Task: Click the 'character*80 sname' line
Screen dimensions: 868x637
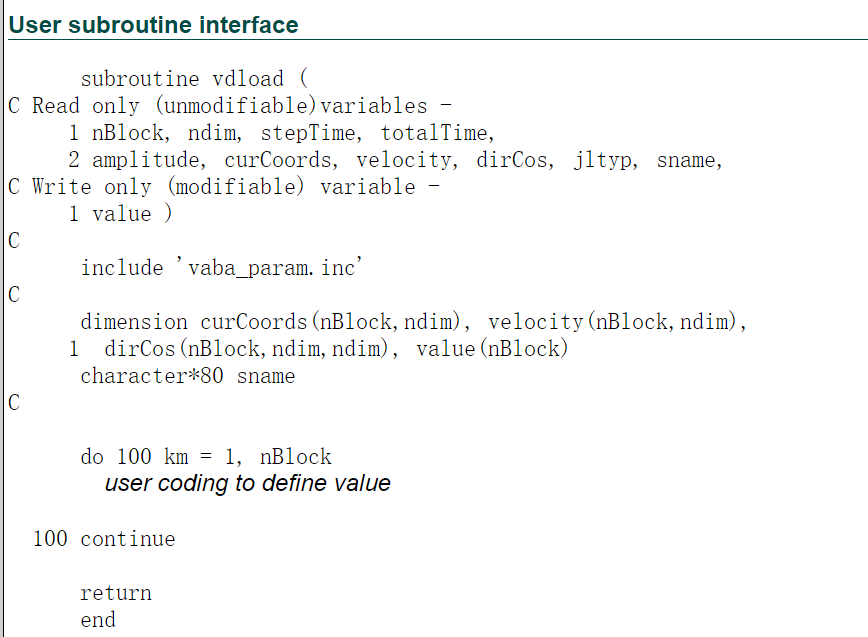Action: [x=188, y=376]
